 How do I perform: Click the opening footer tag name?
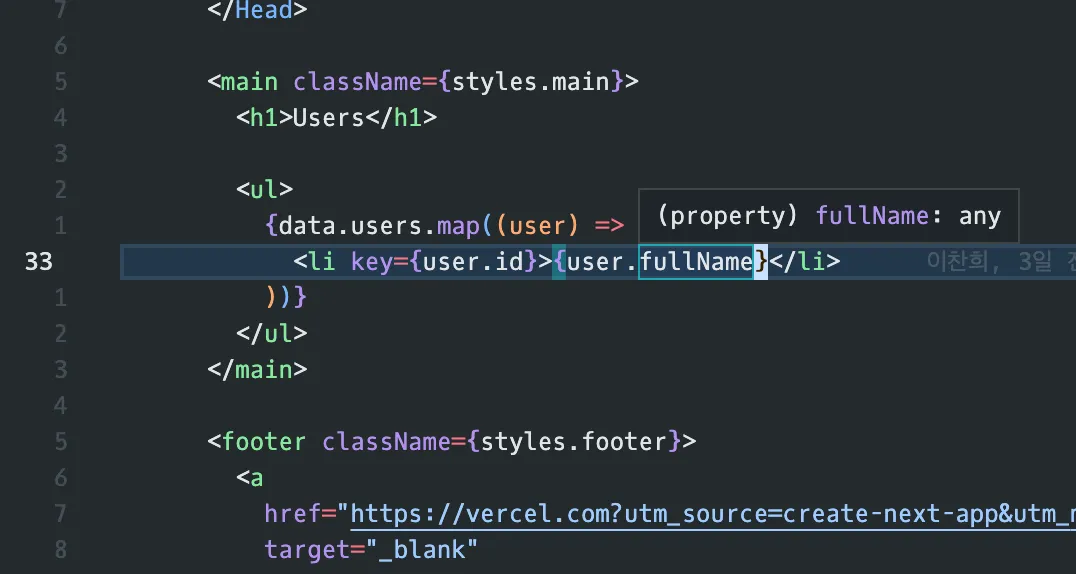coord(264,442)
